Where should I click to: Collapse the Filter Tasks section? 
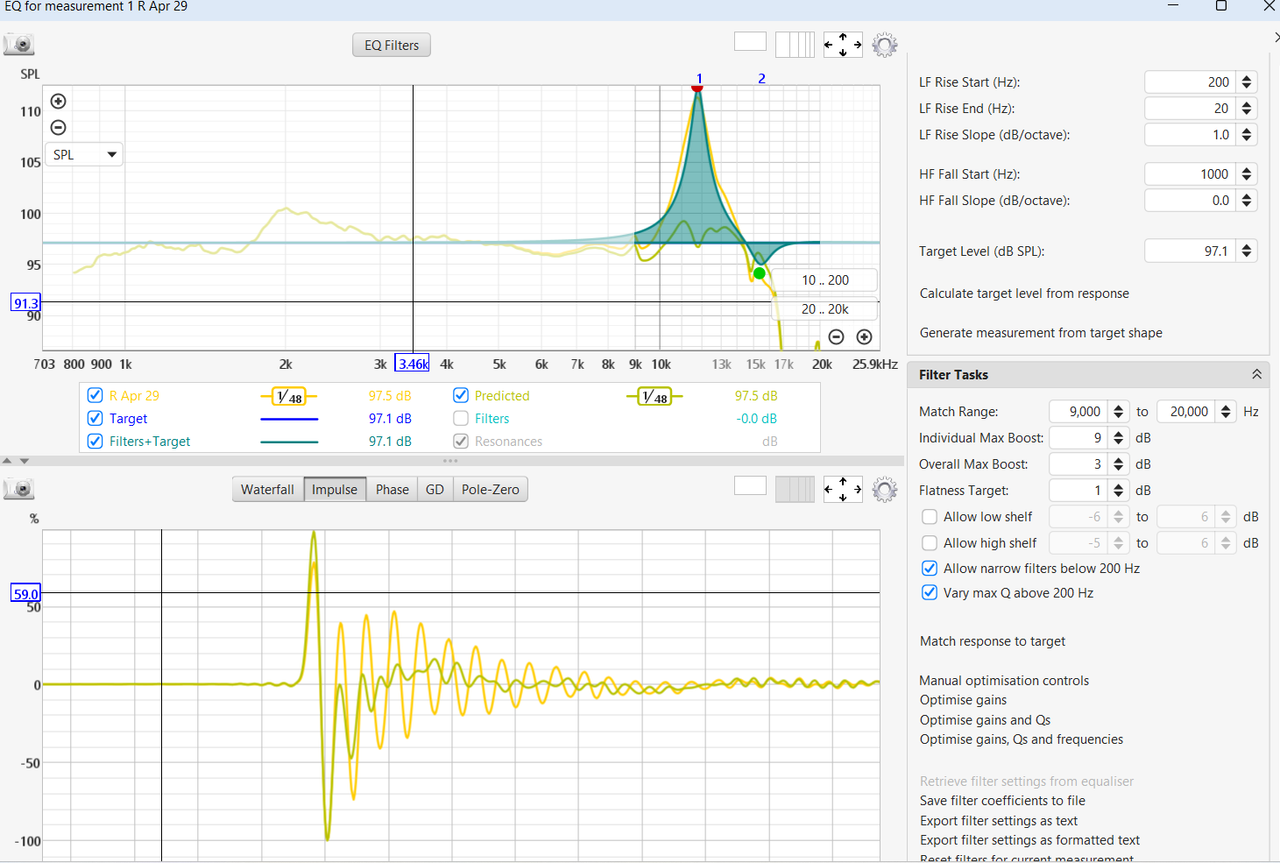1256,374
